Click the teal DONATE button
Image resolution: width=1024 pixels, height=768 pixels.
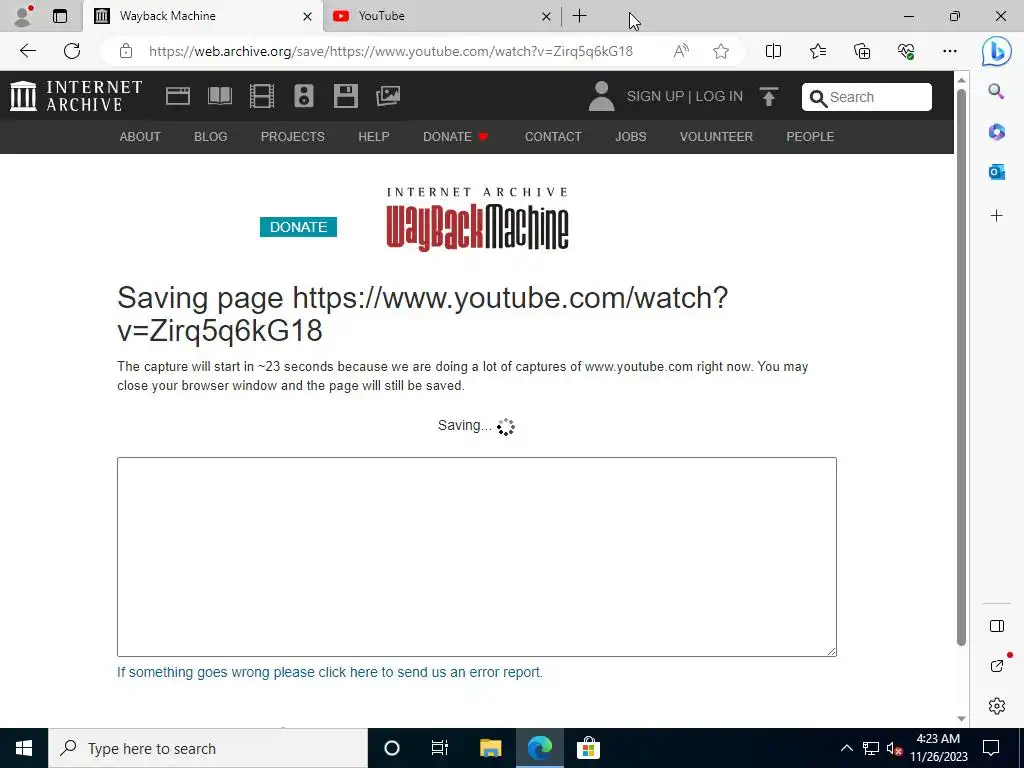[298, 227]
